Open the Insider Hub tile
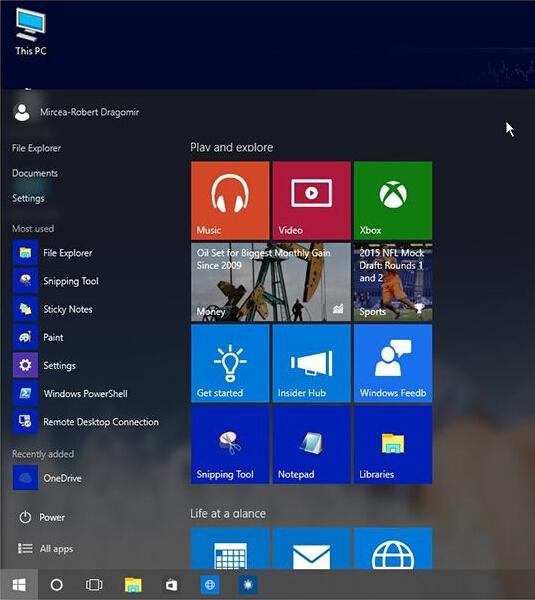Viewport: 535px width, 600px height. 312,364
